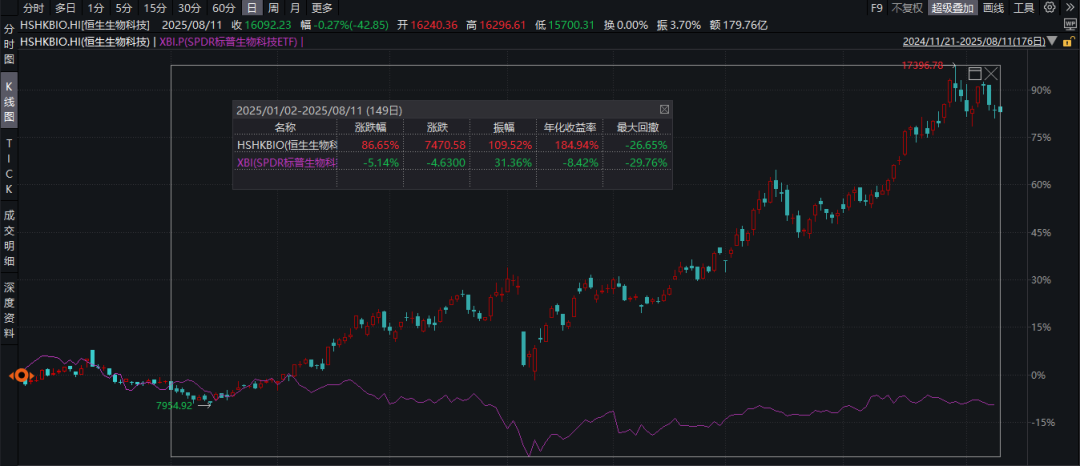
Task: Click the 年化收益率 column header
Action: click(x=569, y=127)
